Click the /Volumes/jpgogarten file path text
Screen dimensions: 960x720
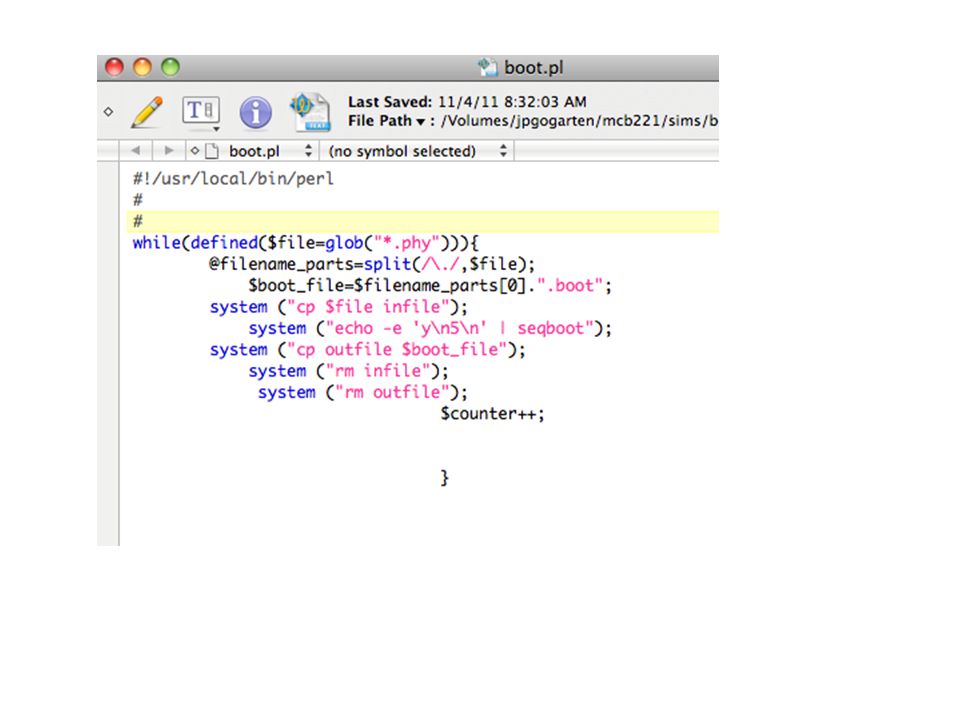tap(579, 121)
